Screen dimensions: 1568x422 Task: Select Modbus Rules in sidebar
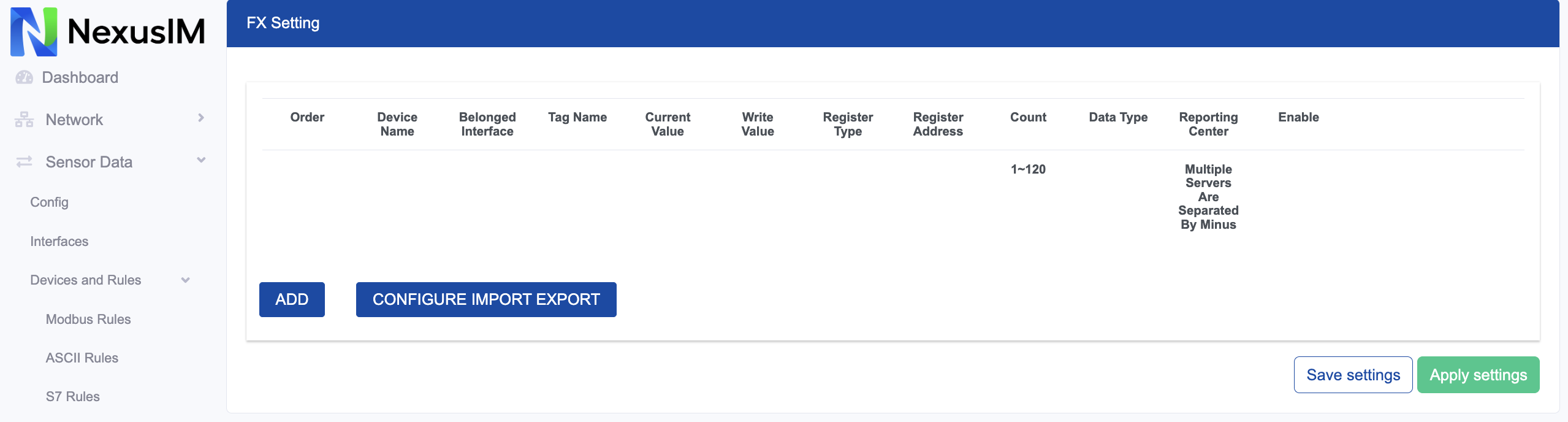click(x=88, y=319)
